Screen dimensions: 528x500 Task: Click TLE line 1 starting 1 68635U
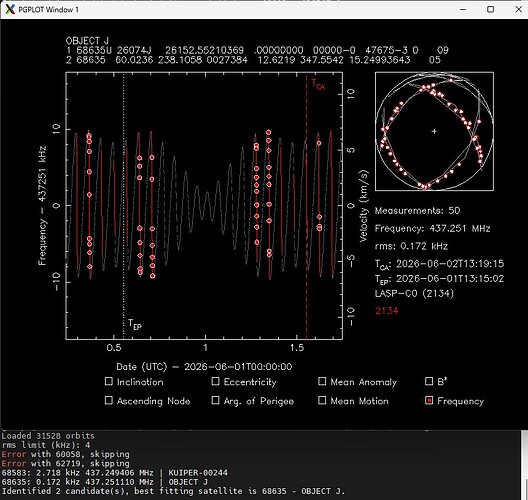[257, 51]
